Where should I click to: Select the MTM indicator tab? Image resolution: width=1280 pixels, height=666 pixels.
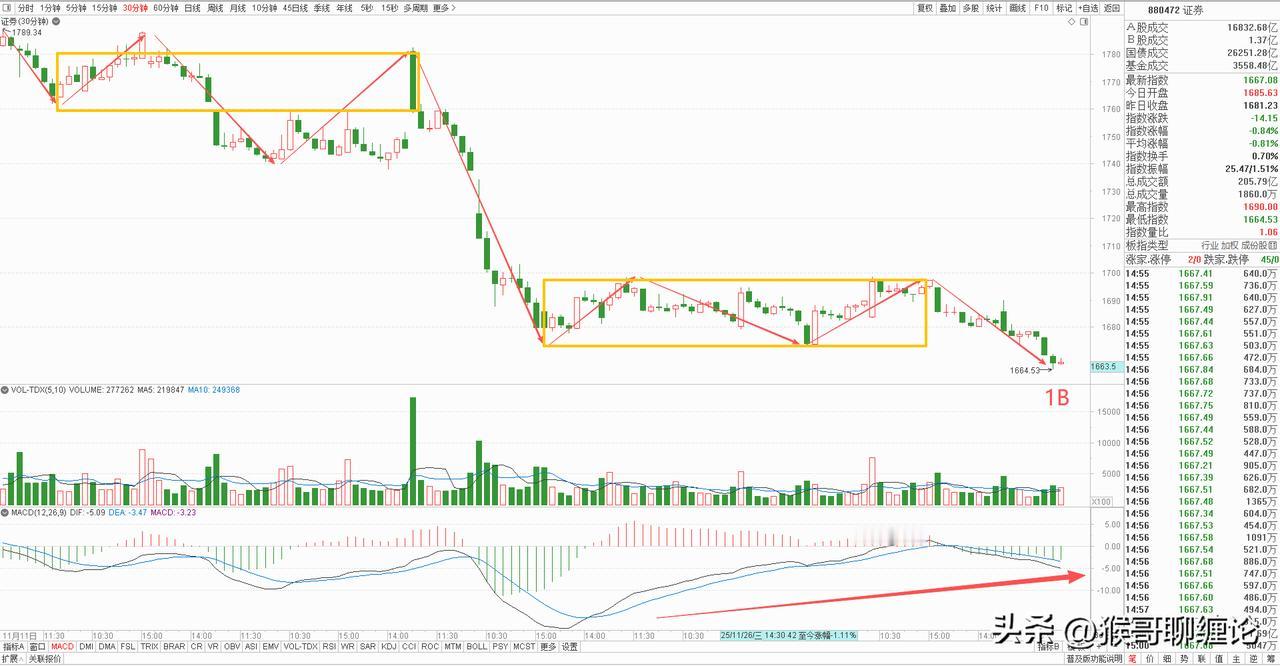point(453,648)
